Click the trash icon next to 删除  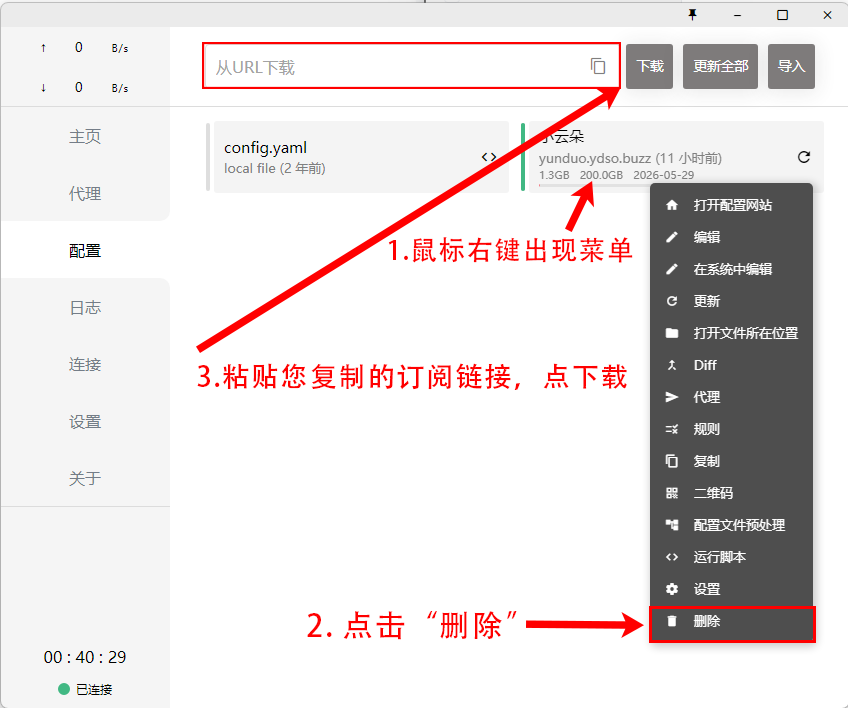coord(672,621)
